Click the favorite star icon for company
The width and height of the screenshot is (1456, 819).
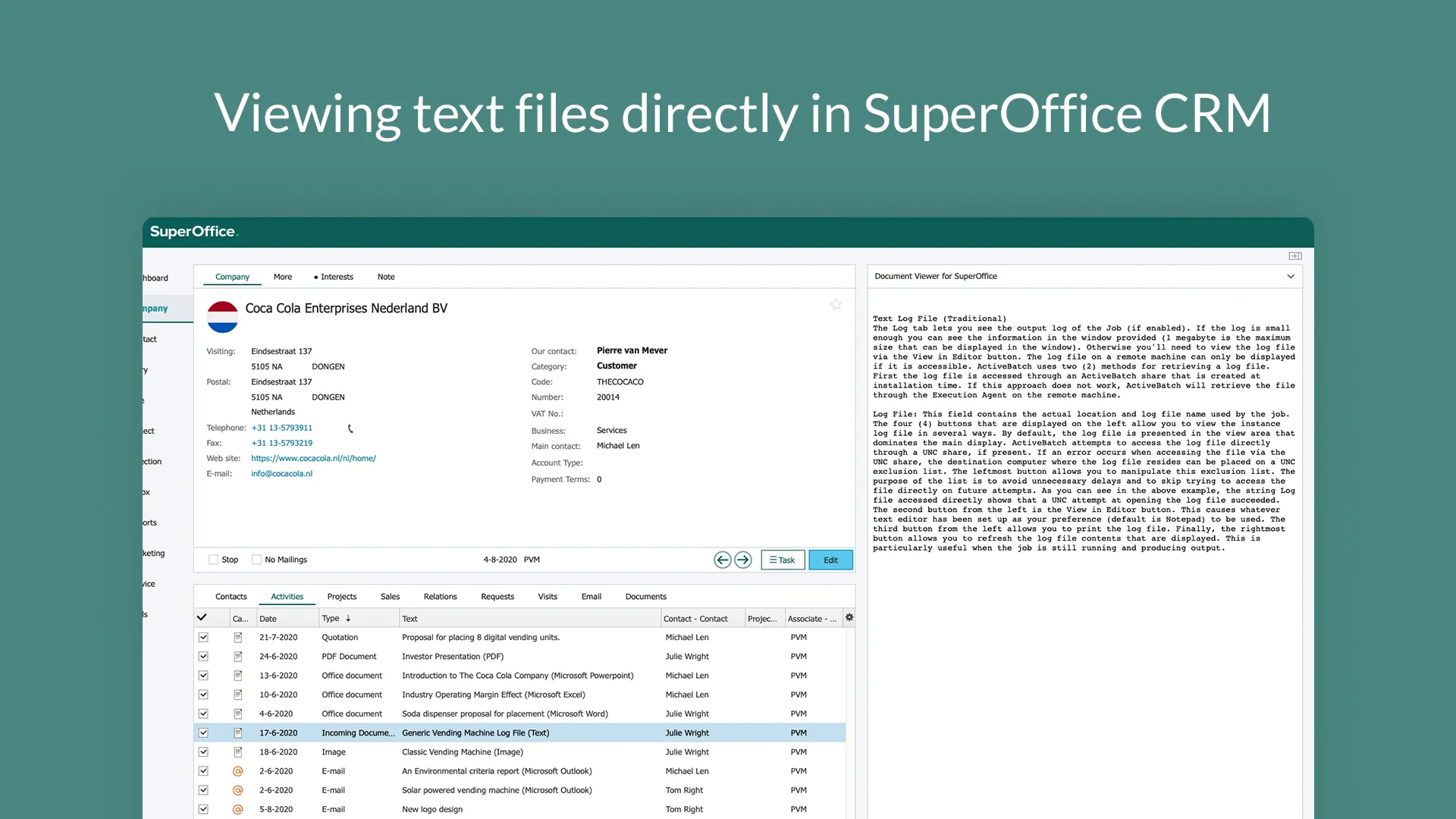click(836, 305)
